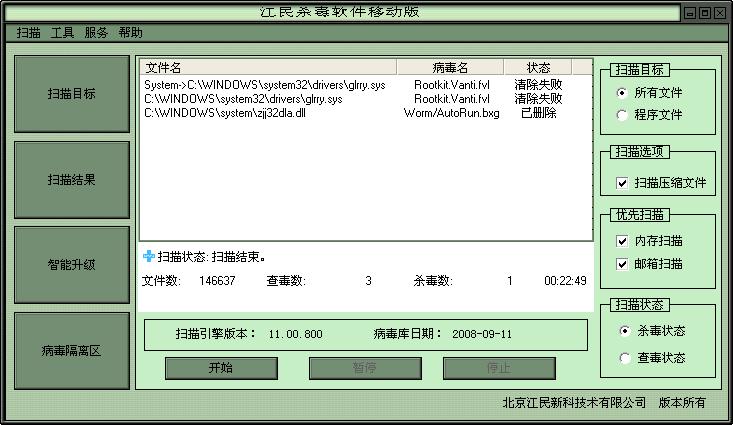This screenshot has width=733, height=425.
Task: Open the 病毒隔离区 quarantine section
Action: pyautogui.click(x=72, y=351)
